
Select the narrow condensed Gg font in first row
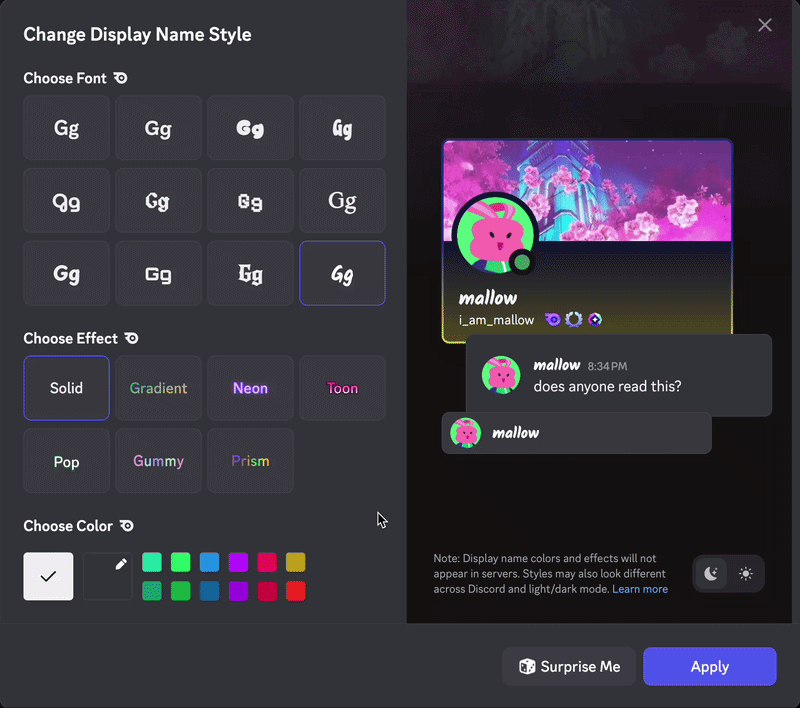pos(342,128)
